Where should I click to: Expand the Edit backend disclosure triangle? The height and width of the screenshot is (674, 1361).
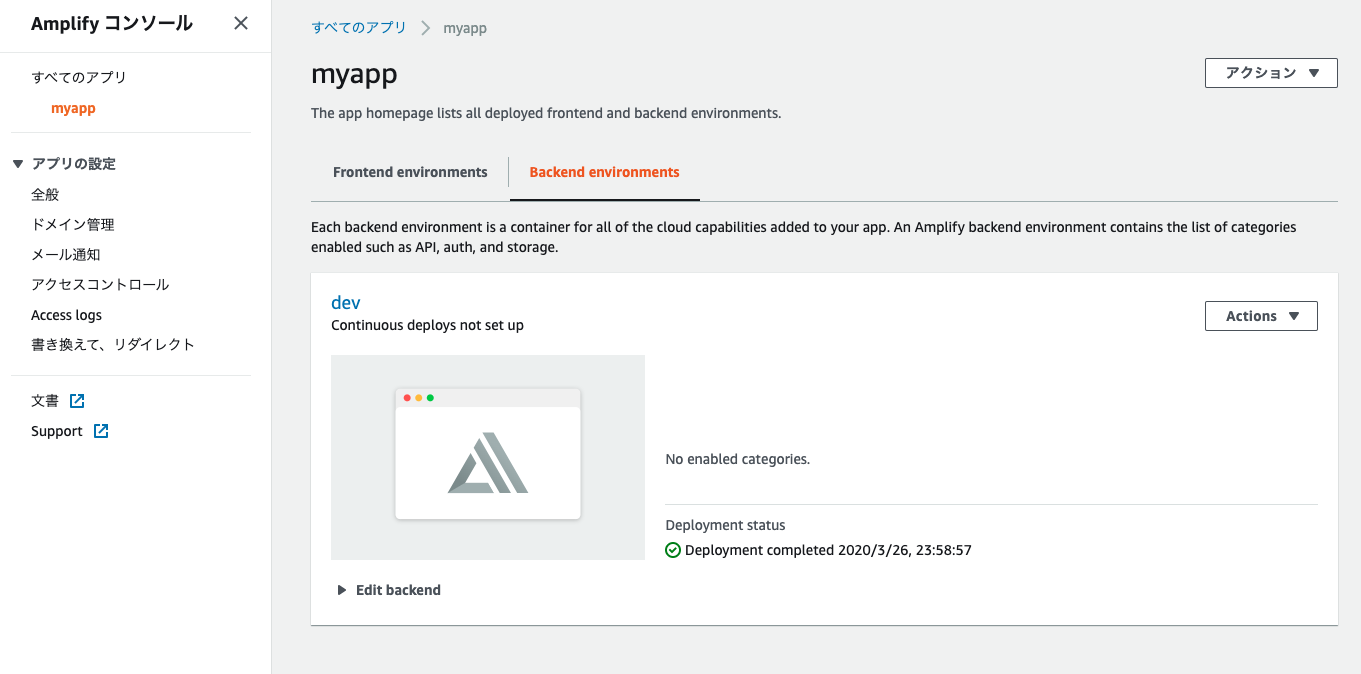pos(340,589)
